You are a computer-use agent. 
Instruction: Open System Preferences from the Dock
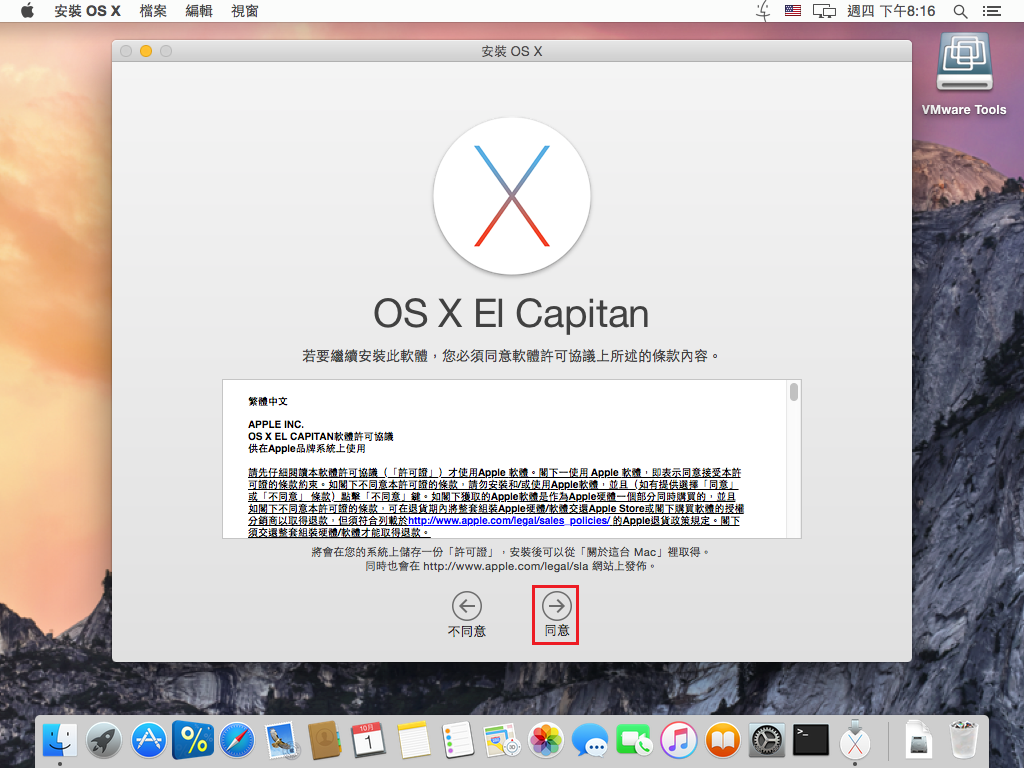(x=766, y=741)
